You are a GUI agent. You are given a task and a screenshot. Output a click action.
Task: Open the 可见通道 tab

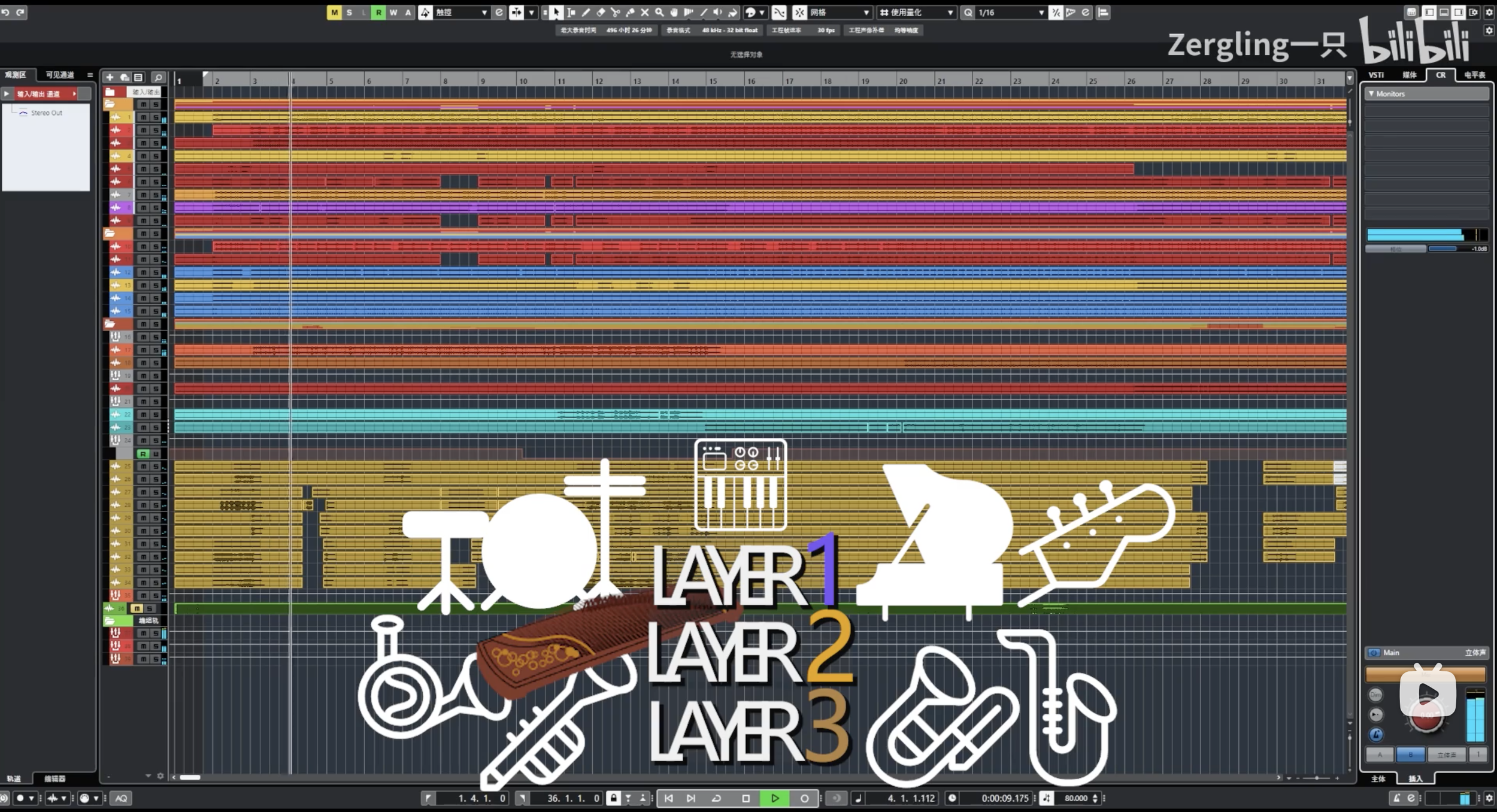point(60,75)
